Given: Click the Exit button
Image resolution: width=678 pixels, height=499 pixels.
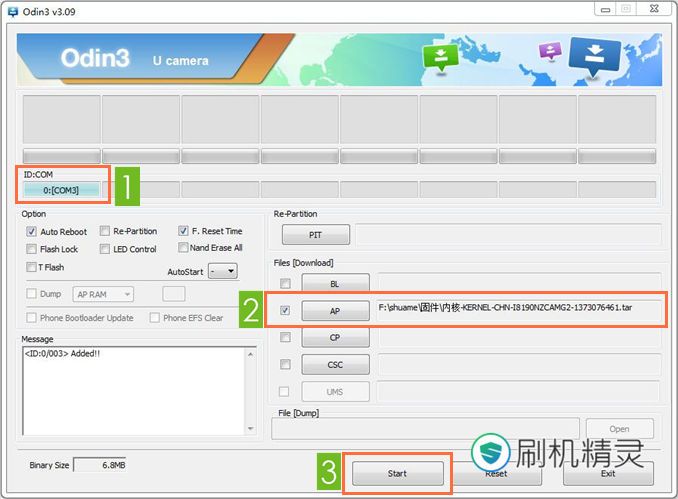Looking at the screenshot, I should [x=608, y=474].
